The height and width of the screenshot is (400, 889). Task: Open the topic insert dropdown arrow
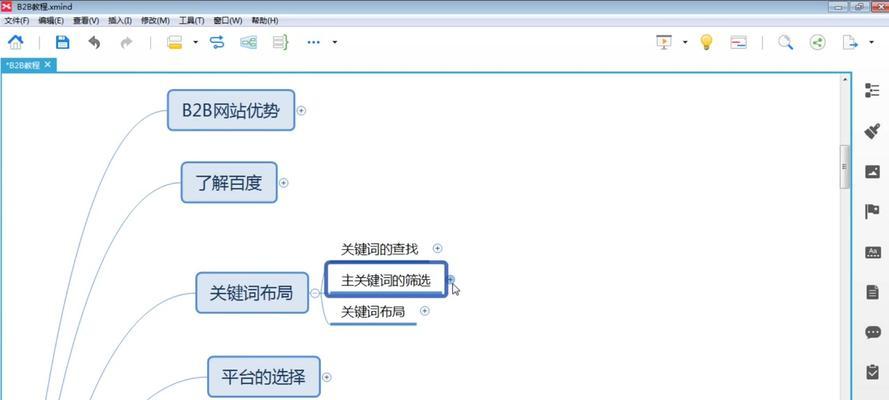196,42
